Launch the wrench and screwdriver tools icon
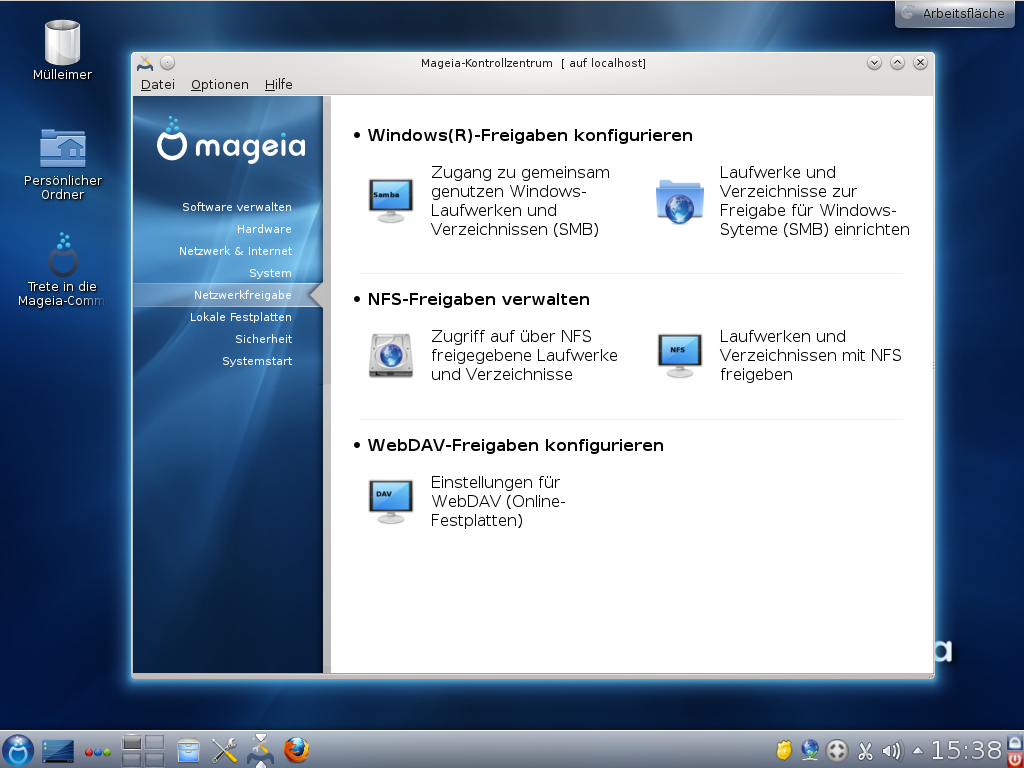This screenshot has width=1024, height=768. coord(224,751)
